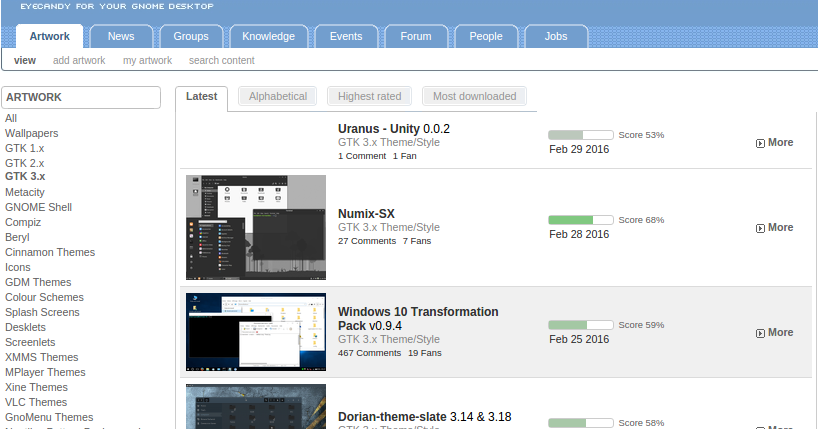This screenshot has height=429, width=818.
Task: Browse the Jobs tab
Action: point(556,37)
